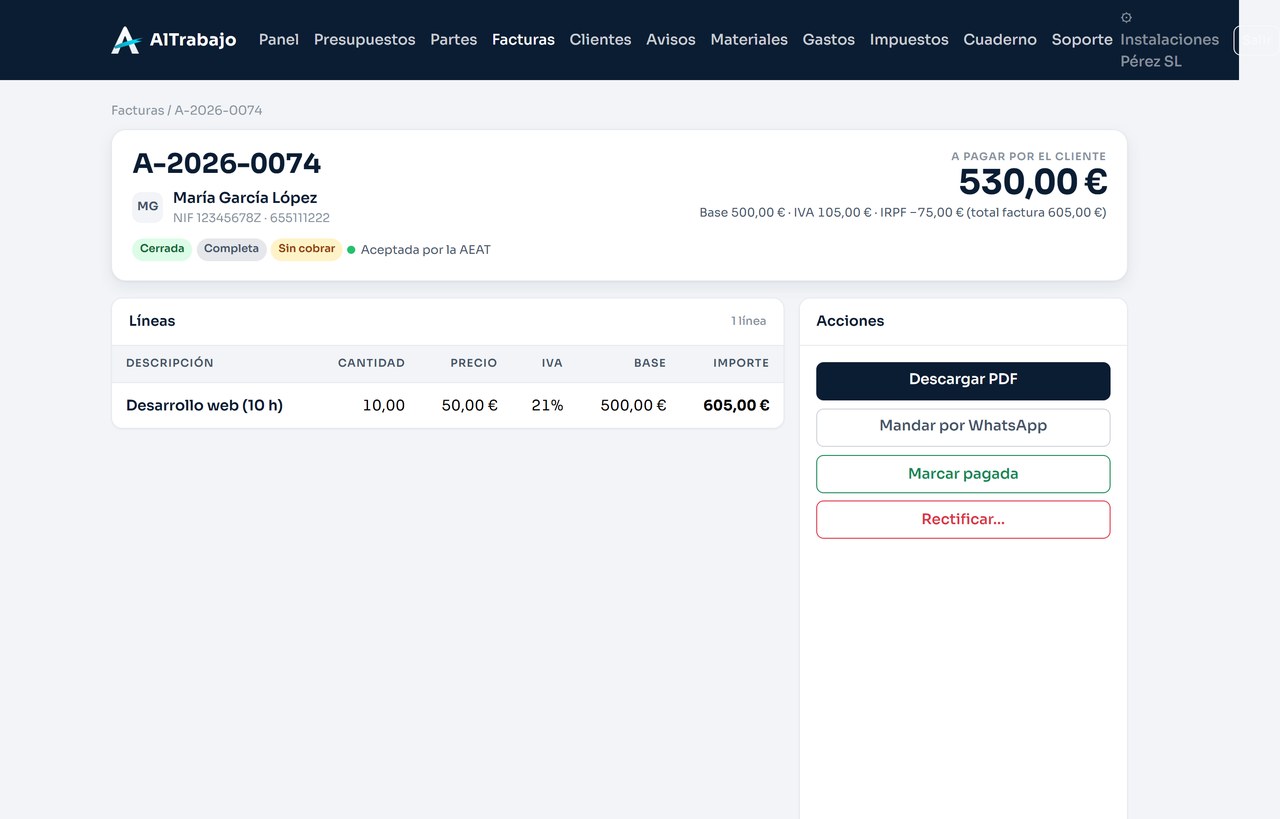Click customer name María García López
This screenshot has height=819, width=1280.
(245, 198)
